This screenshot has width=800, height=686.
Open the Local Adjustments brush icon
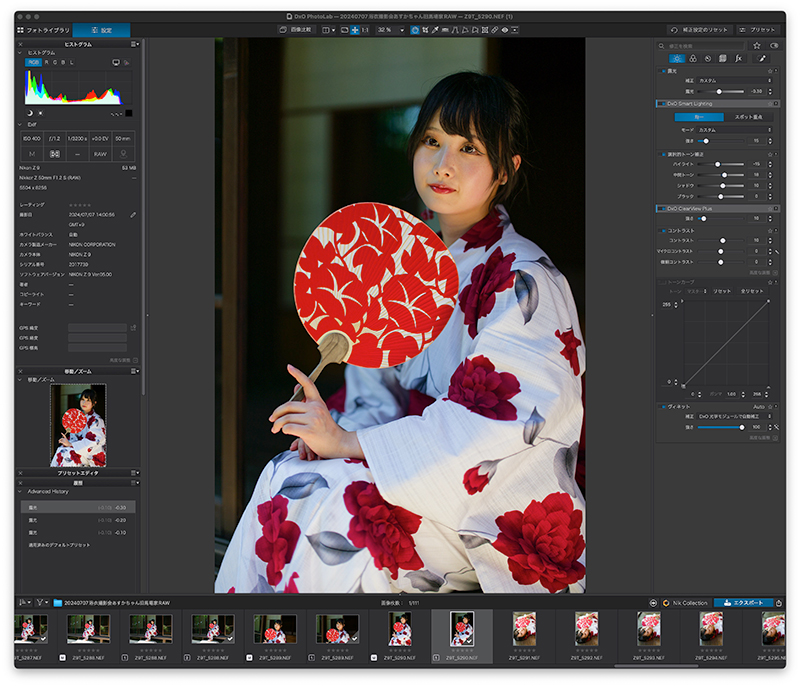click(x=762, y=59)
